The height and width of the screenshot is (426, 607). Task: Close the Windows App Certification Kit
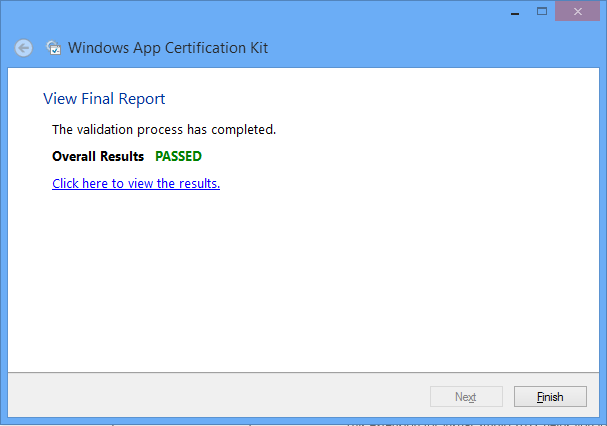point(577,12)
